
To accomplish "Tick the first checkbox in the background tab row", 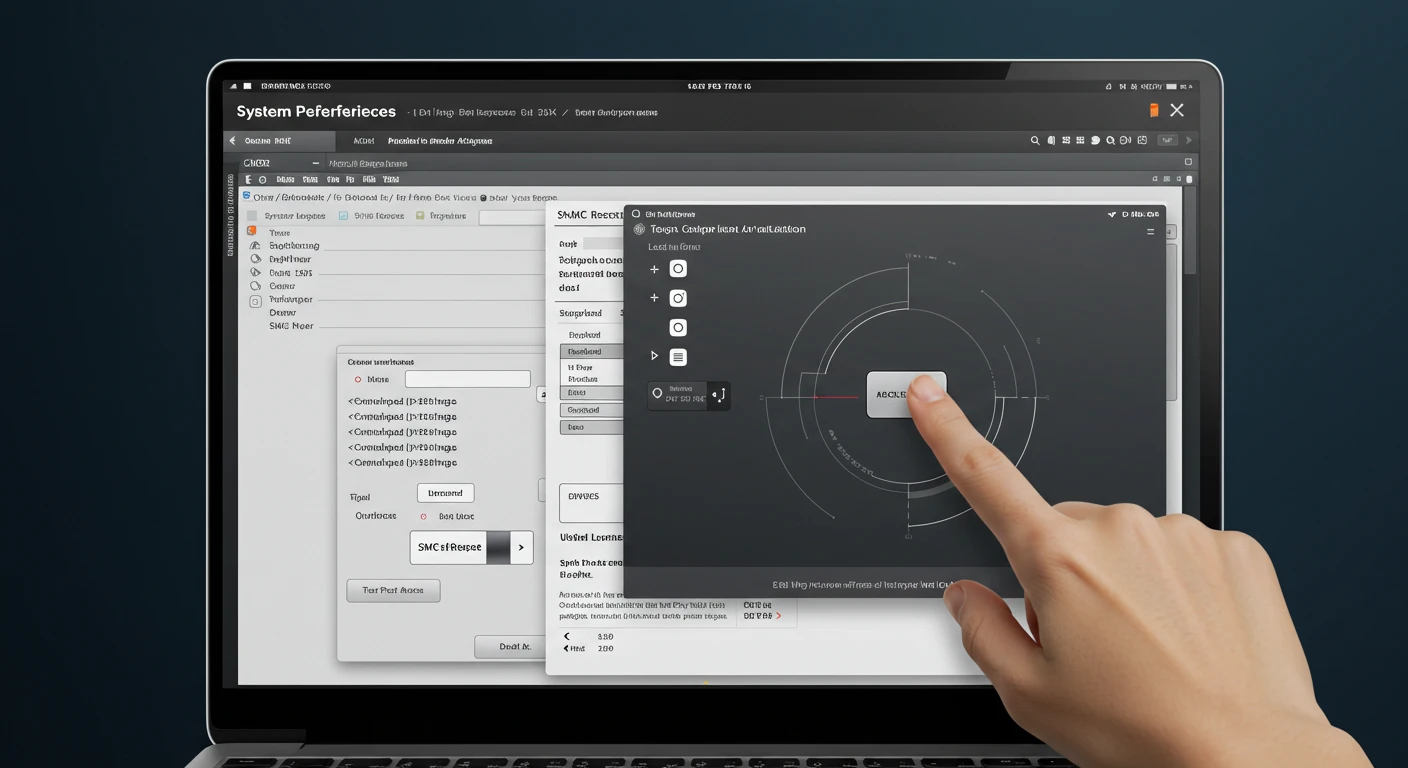I will pyautogui.click(x=252, y=216).
